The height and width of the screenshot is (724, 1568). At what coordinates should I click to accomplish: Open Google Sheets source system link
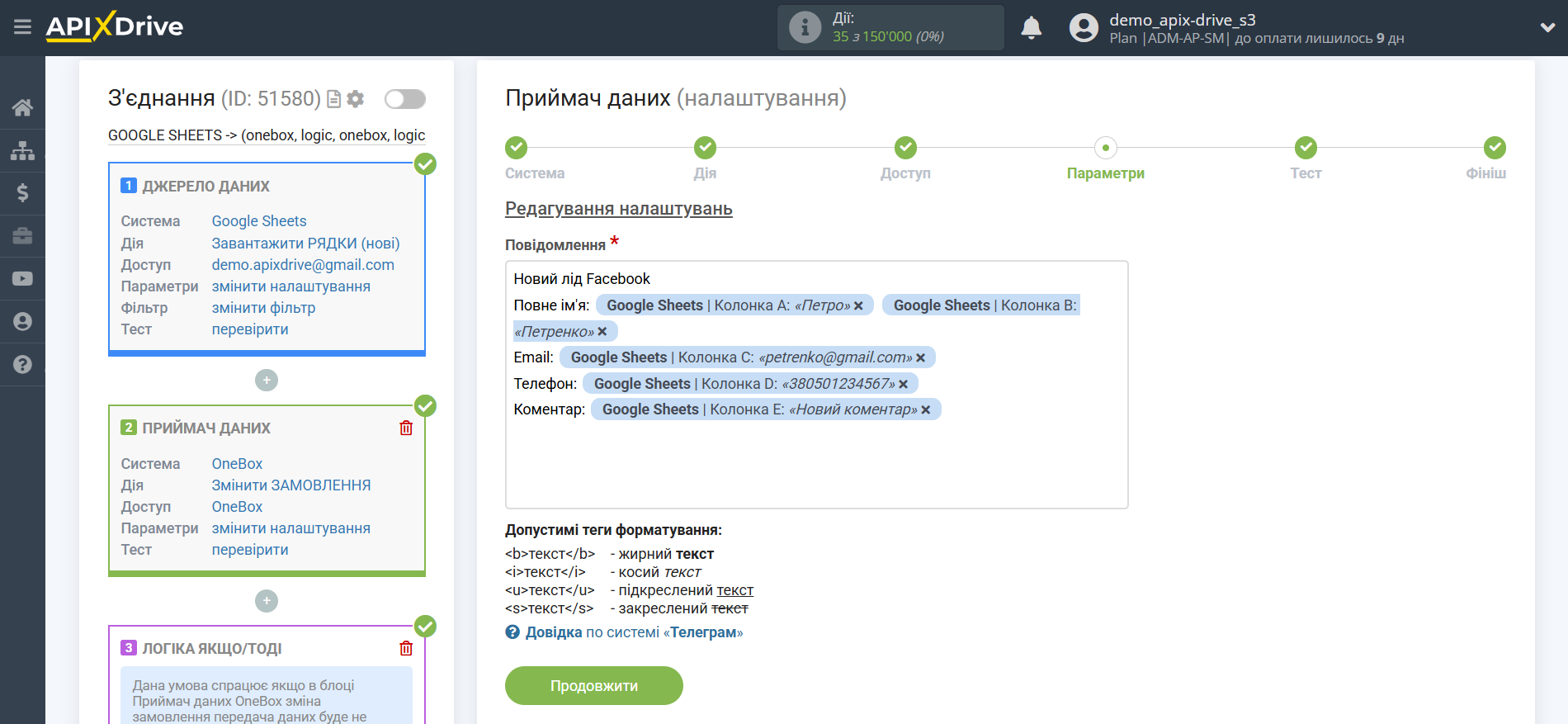pyautogui.click(x=259, y=221)
